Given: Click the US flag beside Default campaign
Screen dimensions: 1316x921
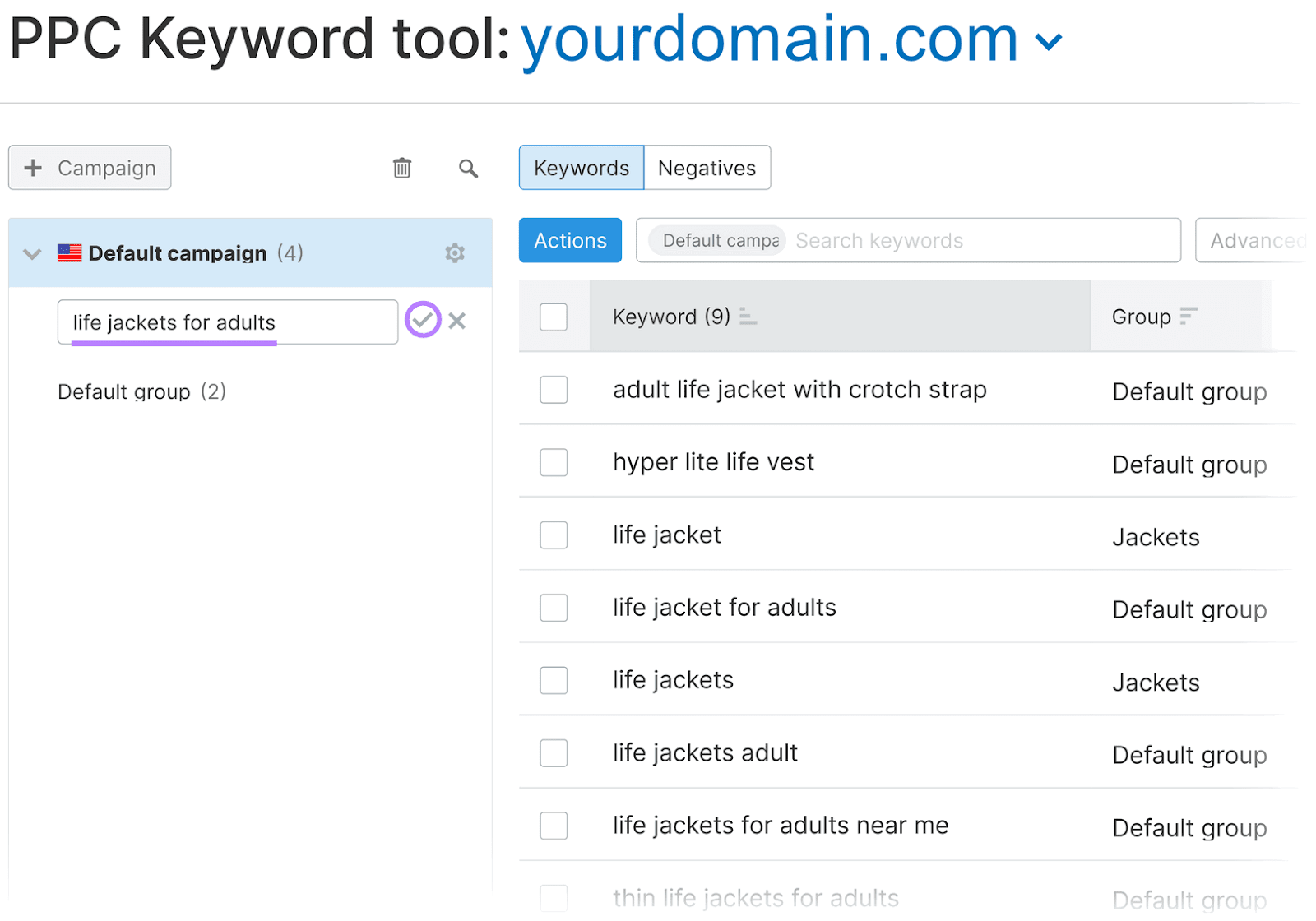Looking at the screenshot, I should (x=69, y=252).
